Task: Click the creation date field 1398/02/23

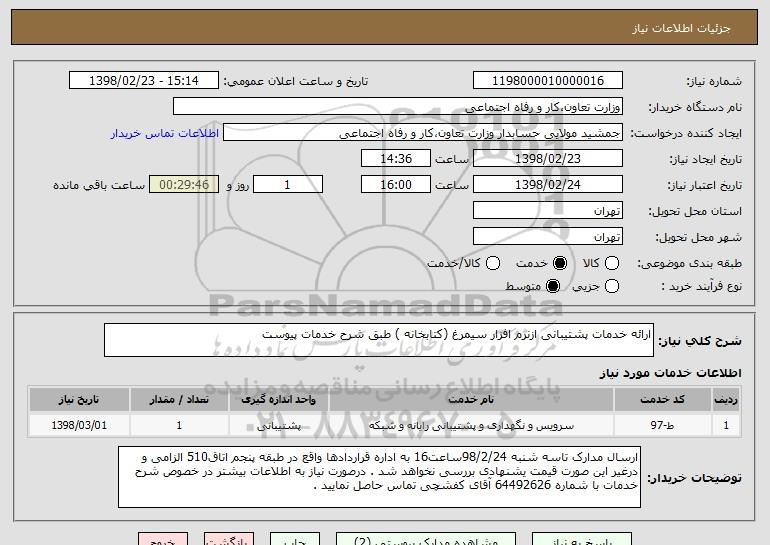Action: click(x=548, y=159)
